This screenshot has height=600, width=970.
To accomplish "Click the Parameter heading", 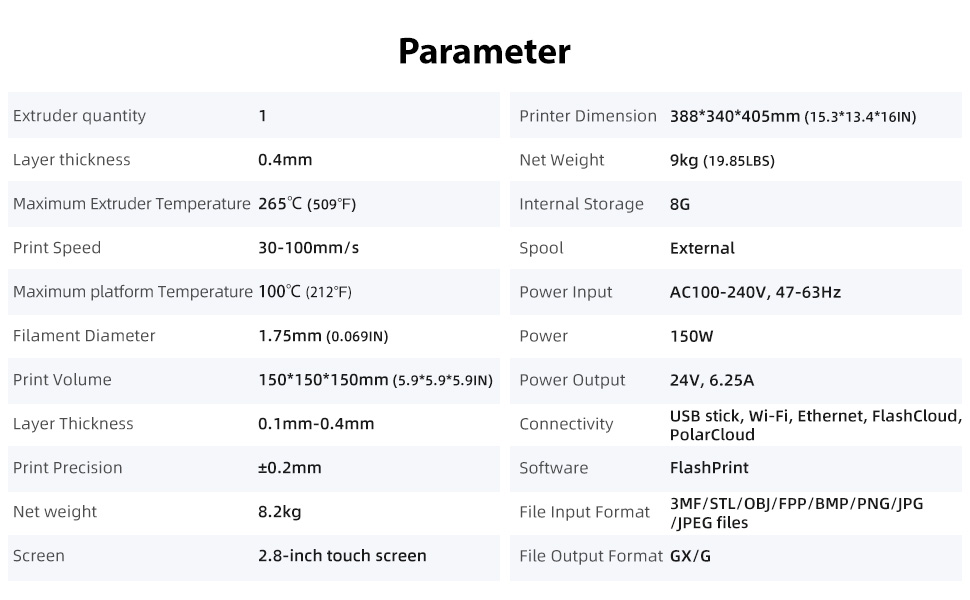I will coord(484,51).
